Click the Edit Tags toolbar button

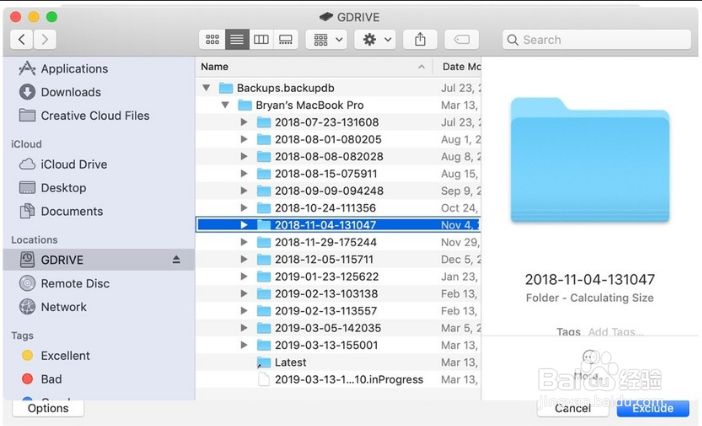pyautogui.click(x=462, y=40)
